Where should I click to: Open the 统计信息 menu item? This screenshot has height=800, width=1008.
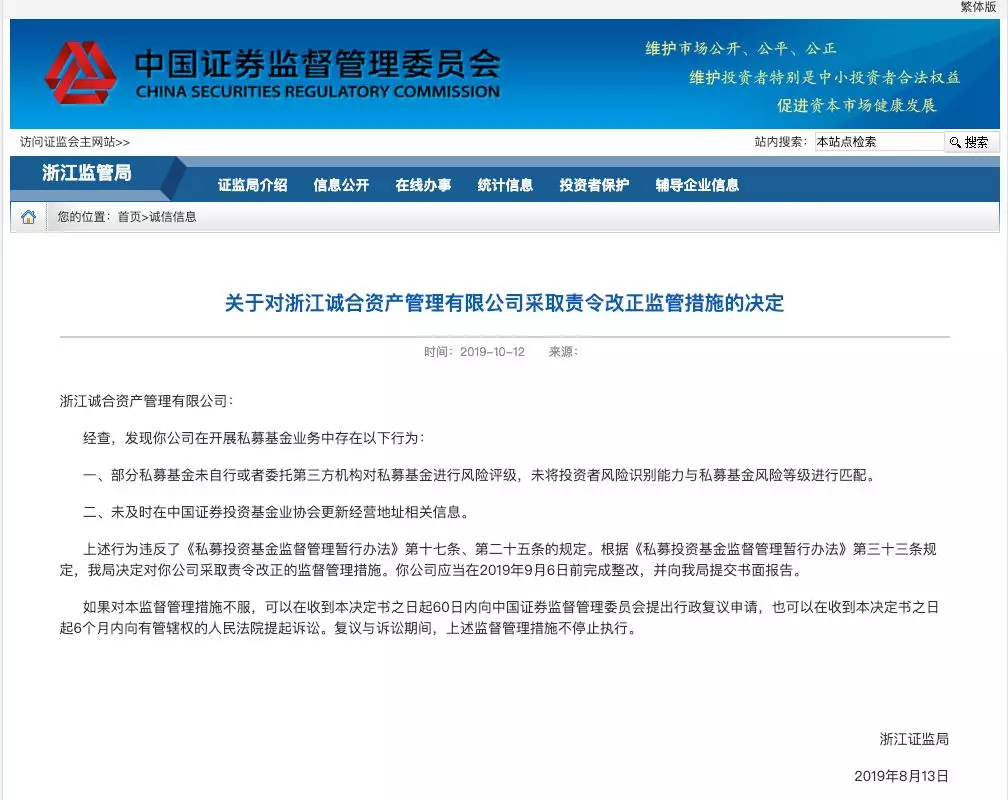[x=505, y=185]
